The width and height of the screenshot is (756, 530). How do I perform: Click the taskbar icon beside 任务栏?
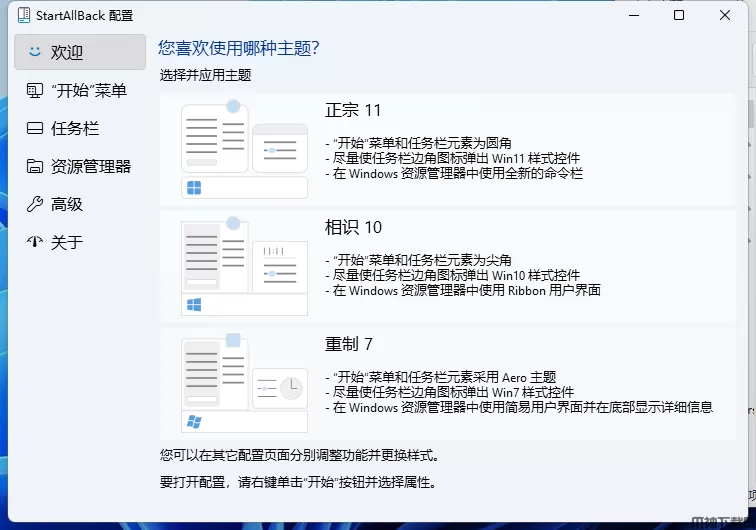pos(35,128)
